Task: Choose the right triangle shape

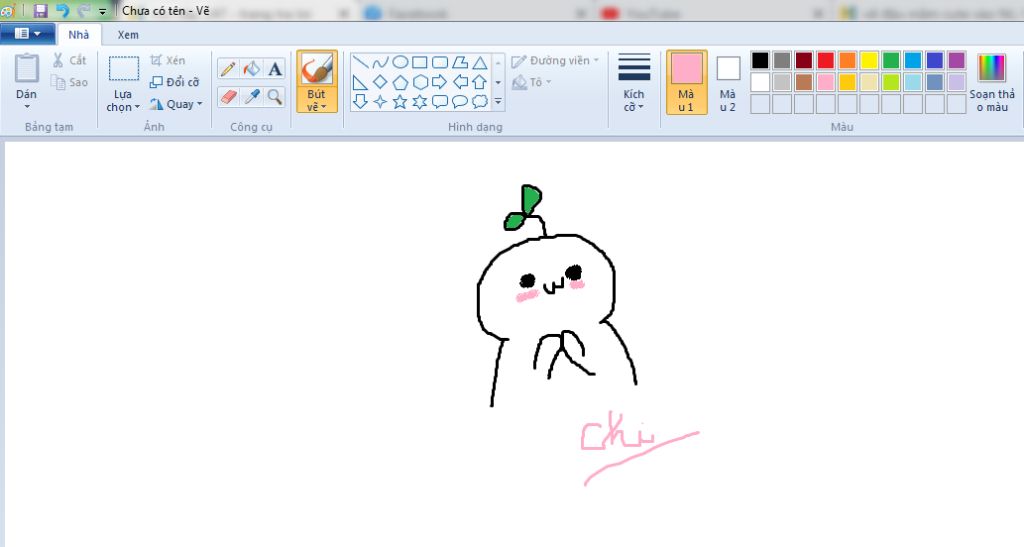Action: pyautogui.click(x=360, y=82)
